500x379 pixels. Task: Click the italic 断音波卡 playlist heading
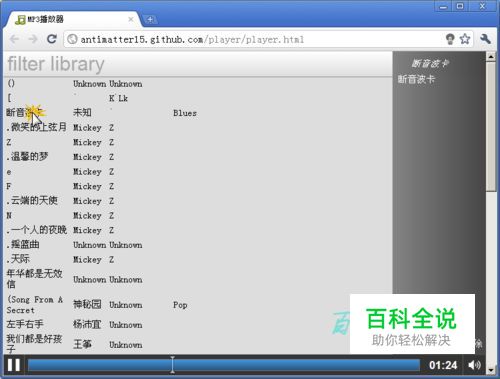tap(430, 63)
